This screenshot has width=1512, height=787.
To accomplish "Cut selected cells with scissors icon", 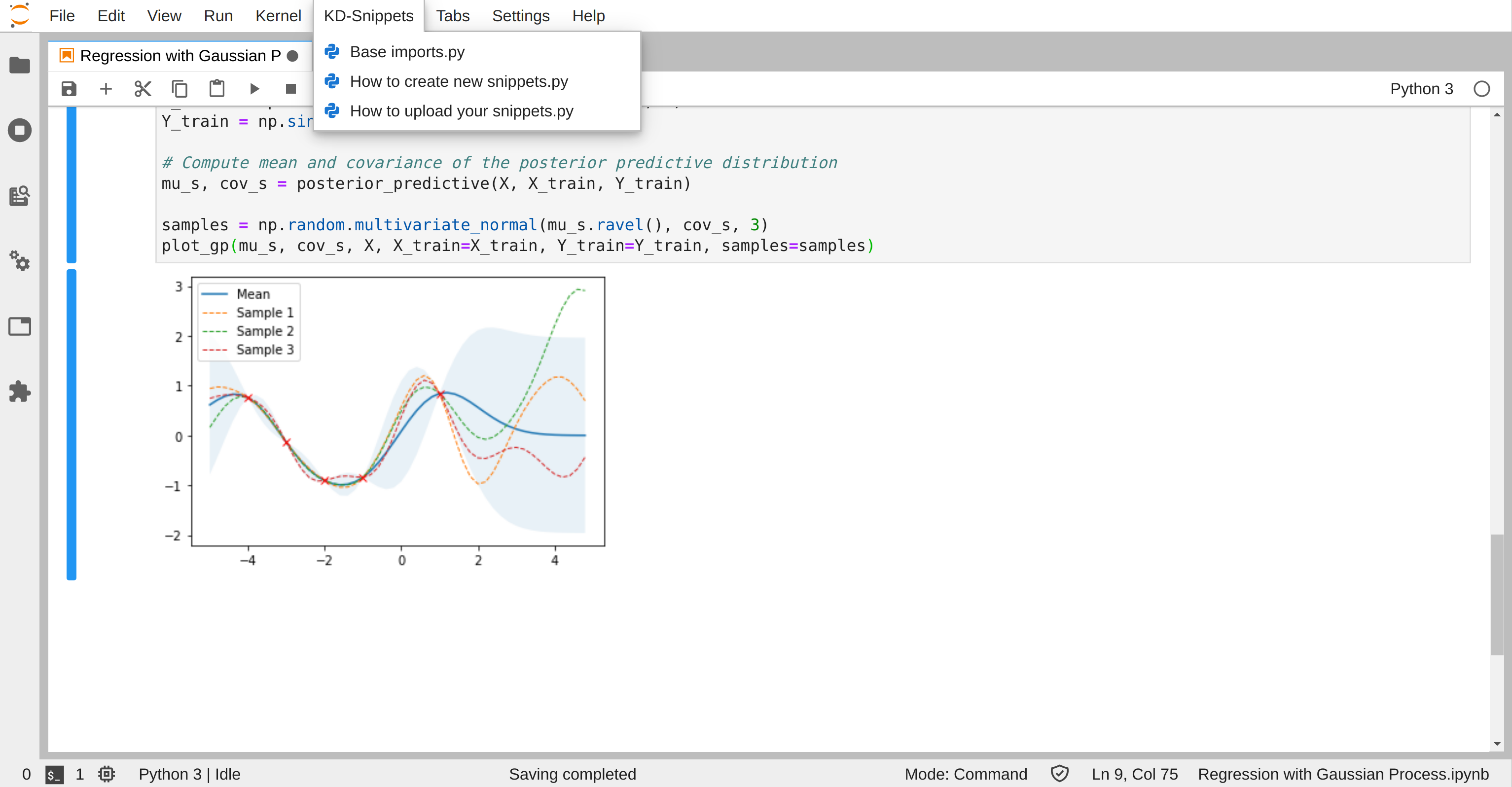I will [x=143, y=89].
